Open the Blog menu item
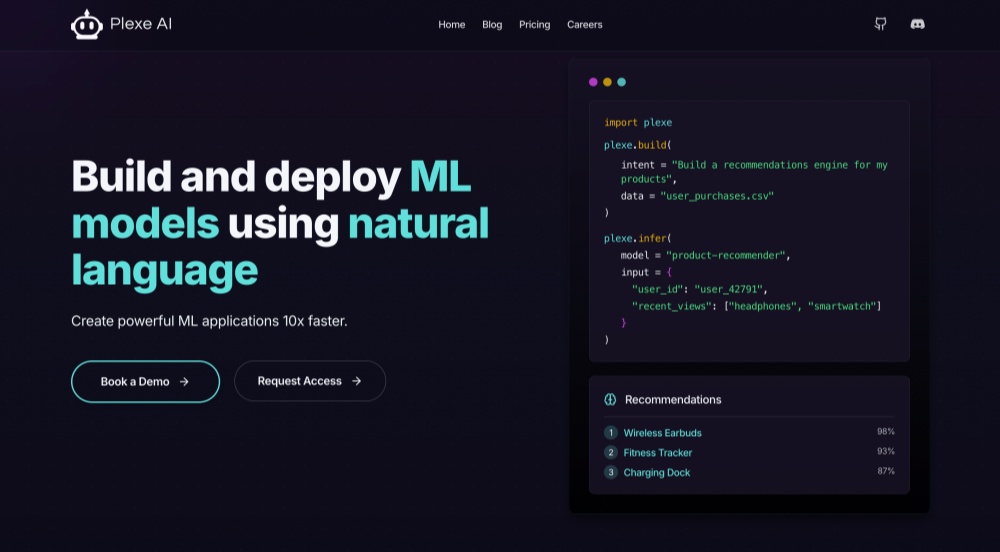The width and height of the screenshot is (1000, 552). point(492,25)
